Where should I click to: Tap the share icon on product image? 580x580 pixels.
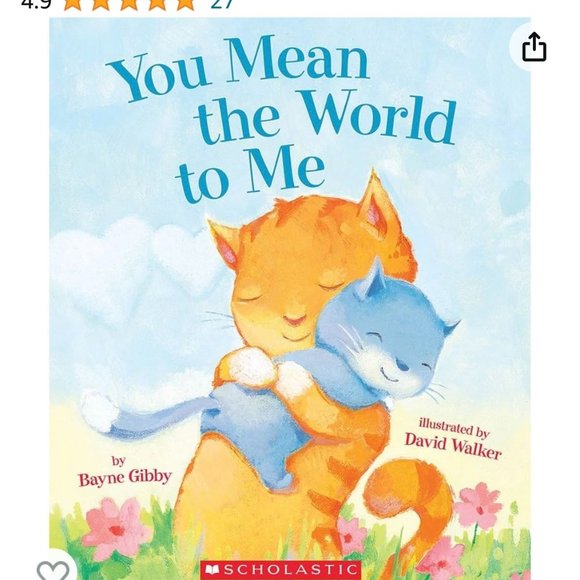point(534,47)
